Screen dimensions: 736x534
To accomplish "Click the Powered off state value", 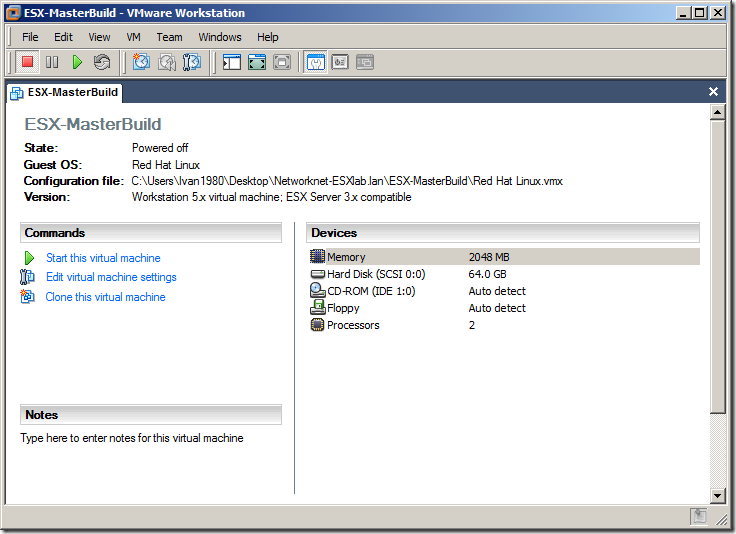I will coord(160,148).
